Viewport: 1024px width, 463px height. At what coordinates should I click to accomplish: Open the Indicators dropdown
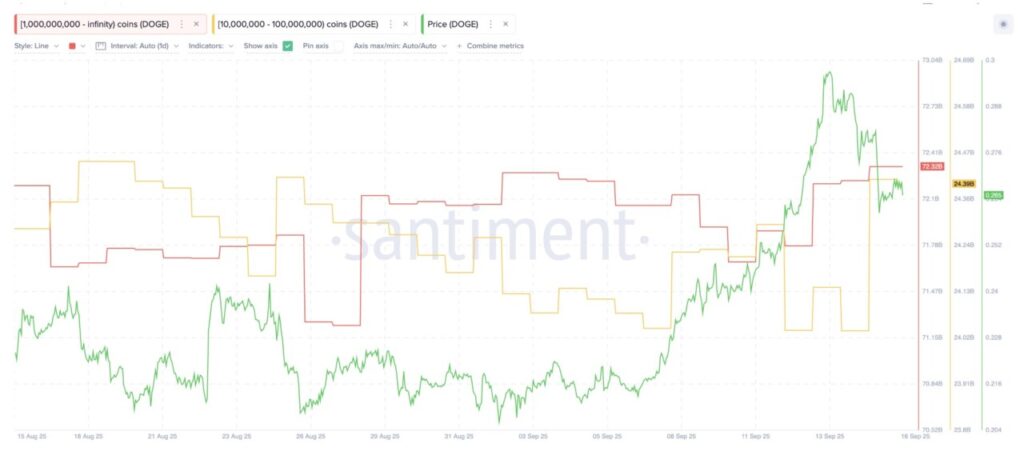pyautogui.click(x=211, y=46)
